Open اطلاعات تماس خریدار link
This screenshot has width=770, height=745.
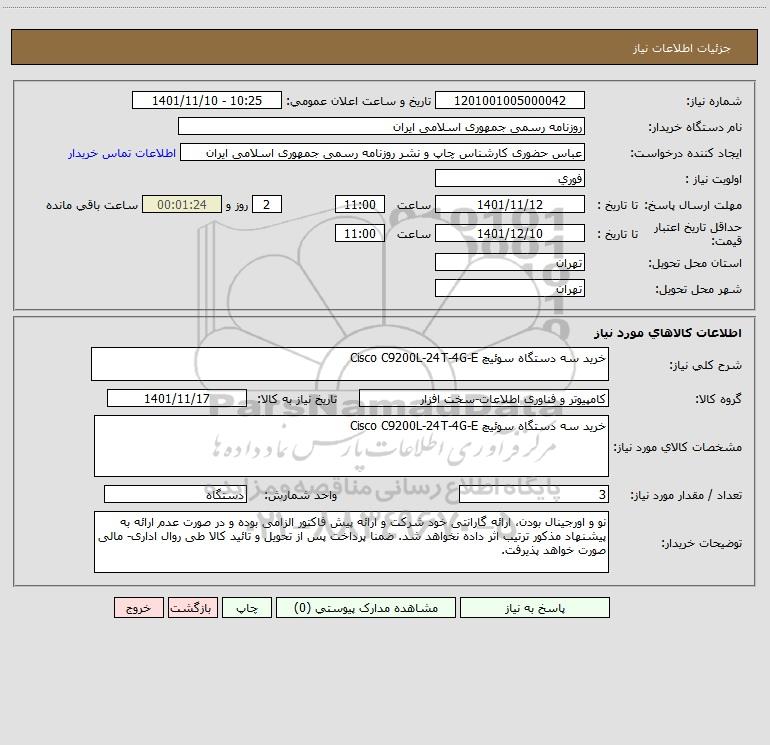(x=122, y=153)
